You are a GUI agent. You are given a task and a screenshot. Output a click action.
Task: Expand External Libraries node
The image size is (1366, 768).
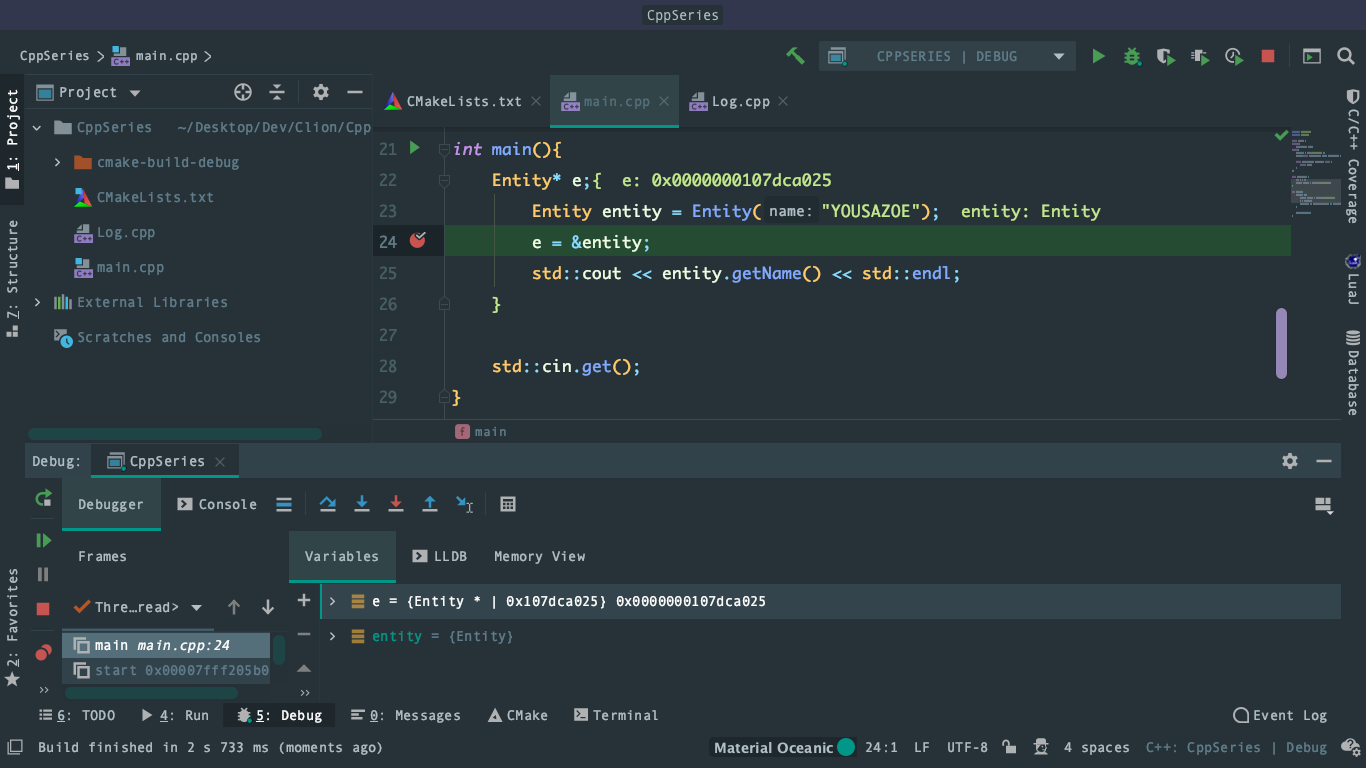(x=37, y=302)
